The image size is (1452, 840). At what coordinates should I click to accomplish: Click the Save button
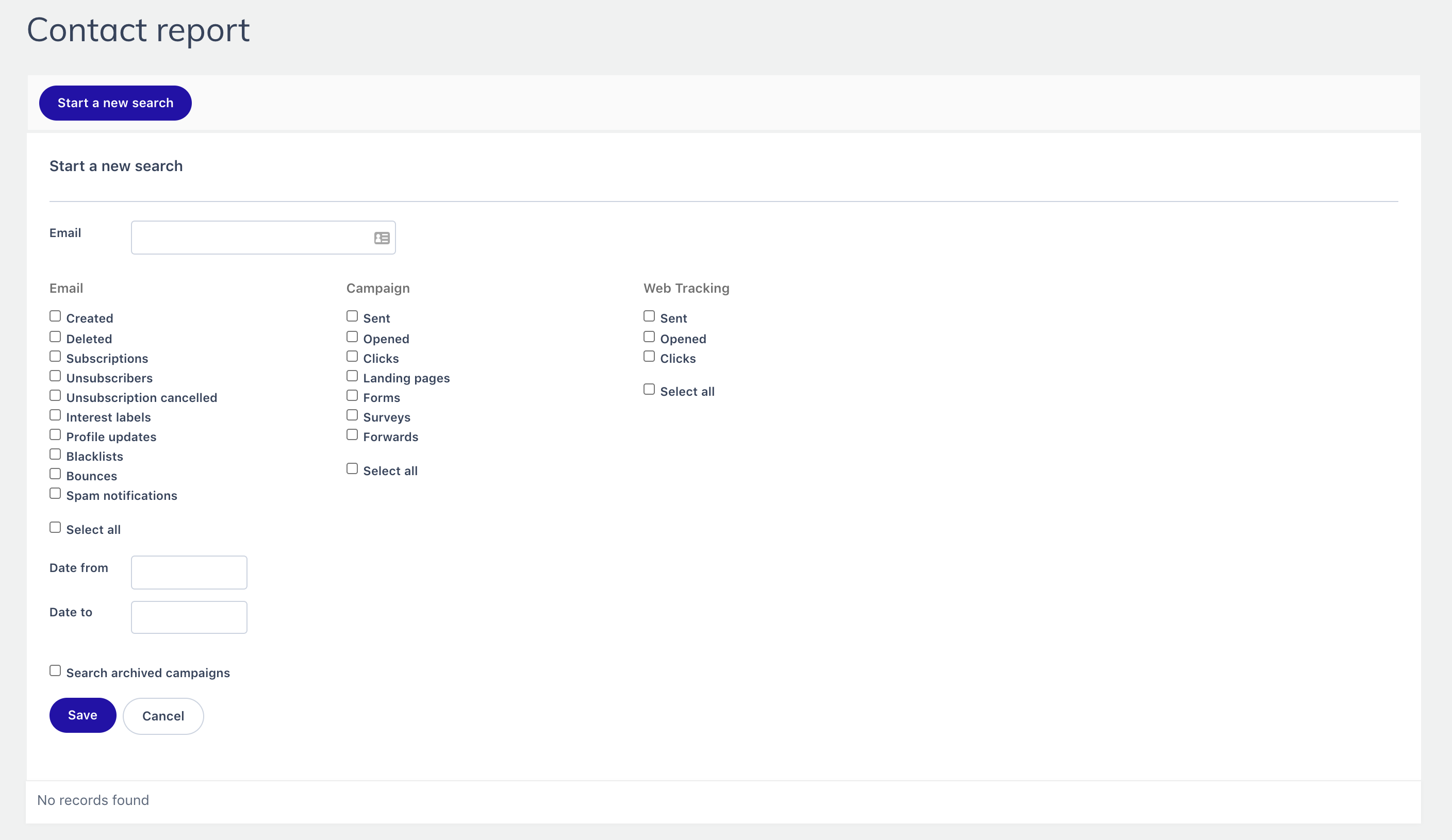coord(82,715)
